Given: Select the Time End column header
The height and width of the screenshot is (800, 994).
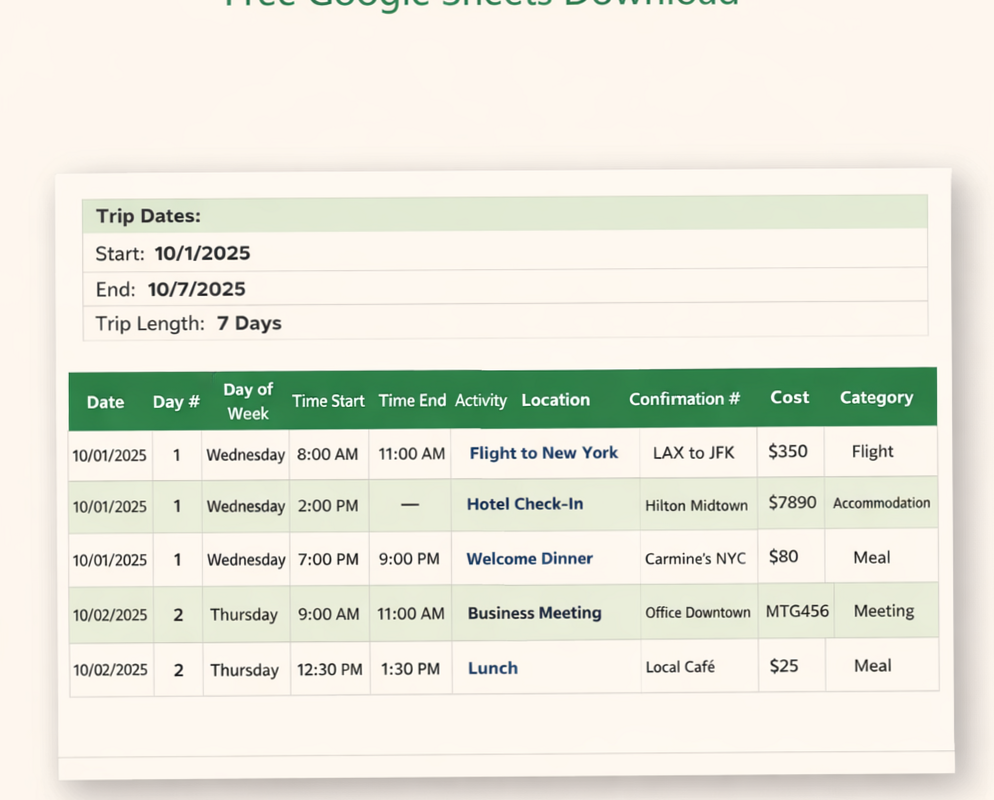Looking at the screenshot, I should point(411,401).
